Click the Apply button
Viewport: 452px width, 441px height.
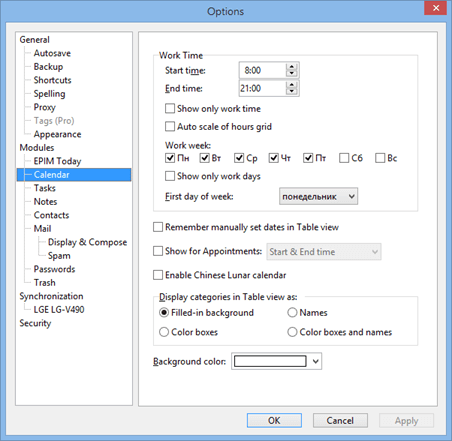click(x=406, y=421)
